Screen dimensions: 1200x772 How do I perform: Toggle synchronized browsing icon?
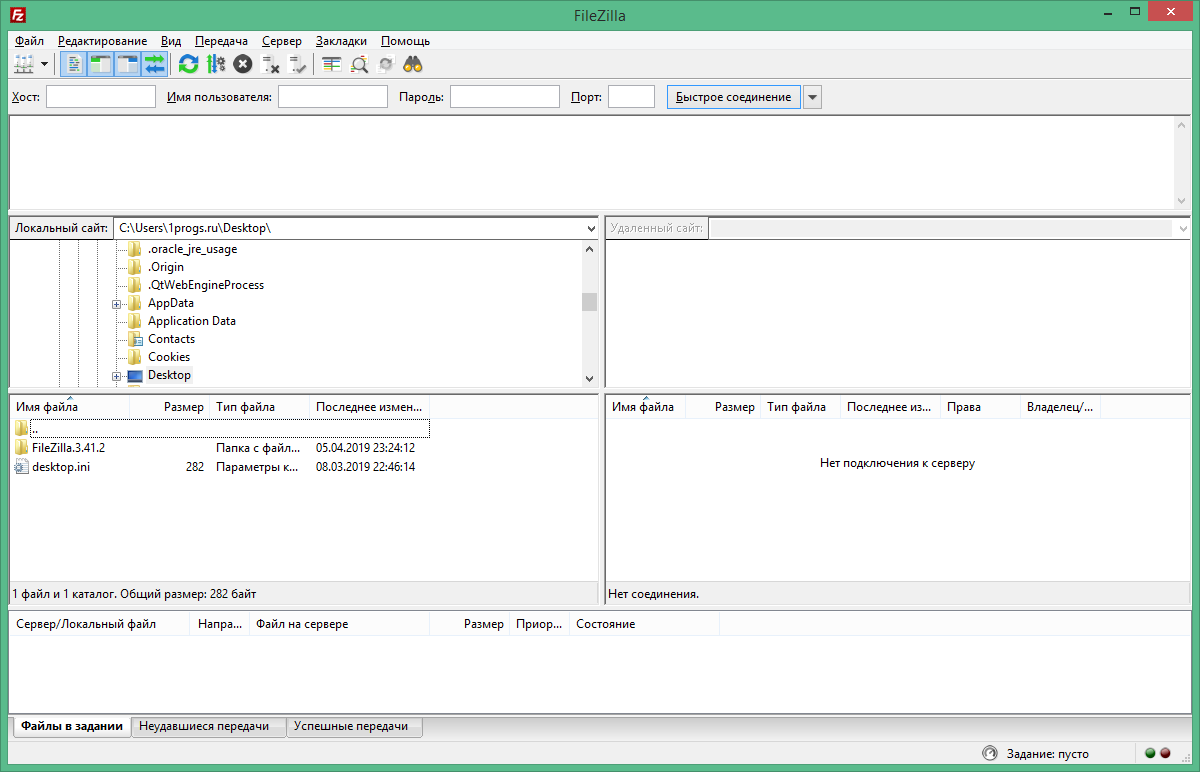tap(385, 65)
